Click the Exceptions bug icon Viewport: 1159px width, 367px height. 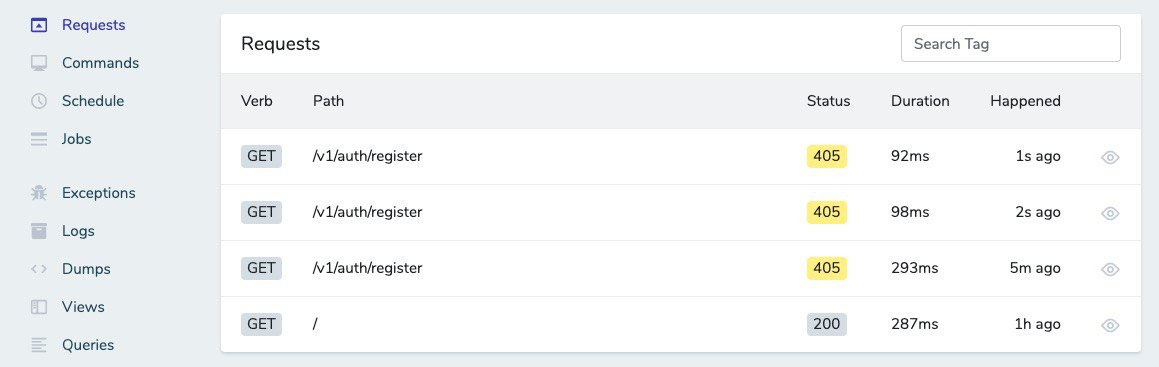coord(39,193)
